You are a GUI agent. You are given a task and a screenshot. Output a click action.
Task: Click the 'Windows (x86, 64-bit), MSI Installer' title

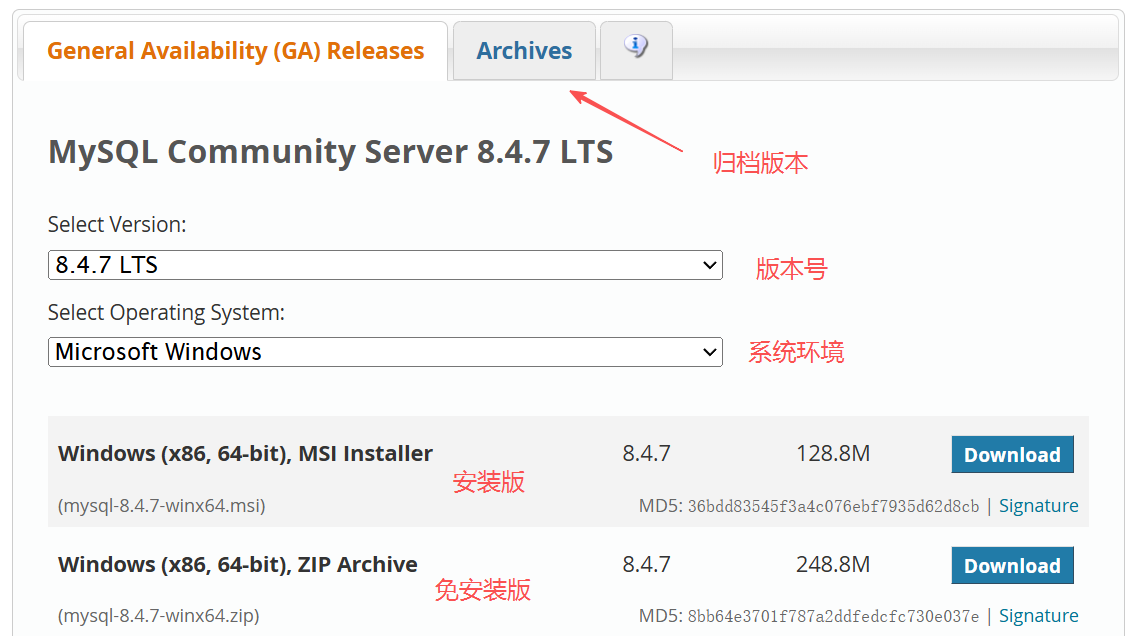[245, 454]
